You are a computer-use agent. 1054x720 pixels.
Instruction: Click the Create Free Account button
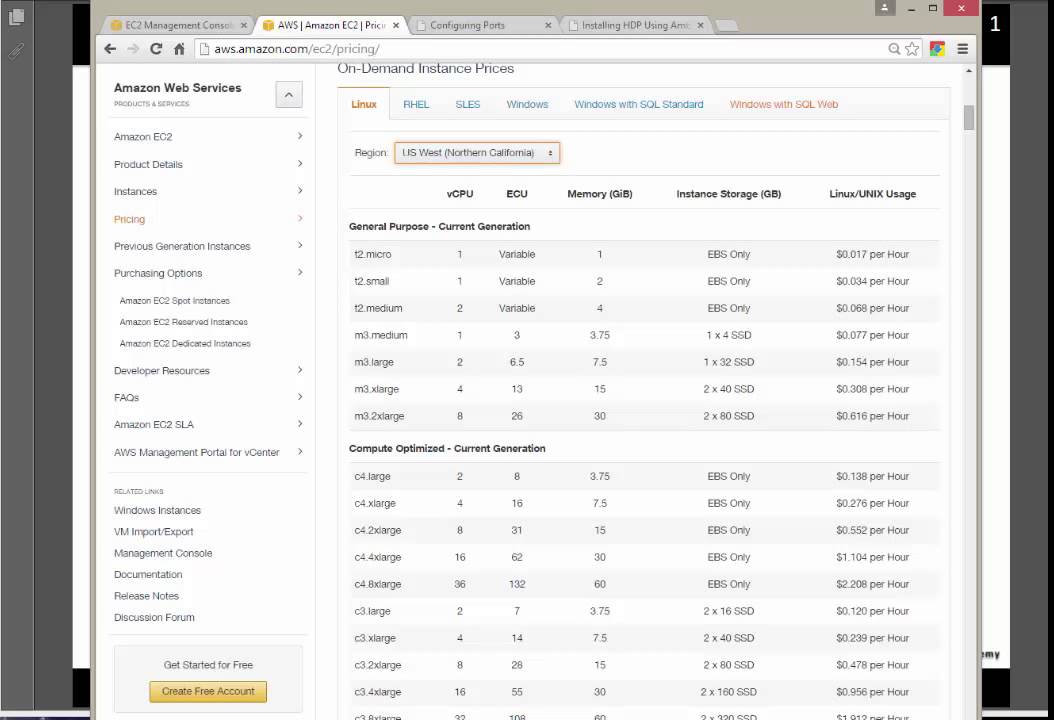coord(208,691)
